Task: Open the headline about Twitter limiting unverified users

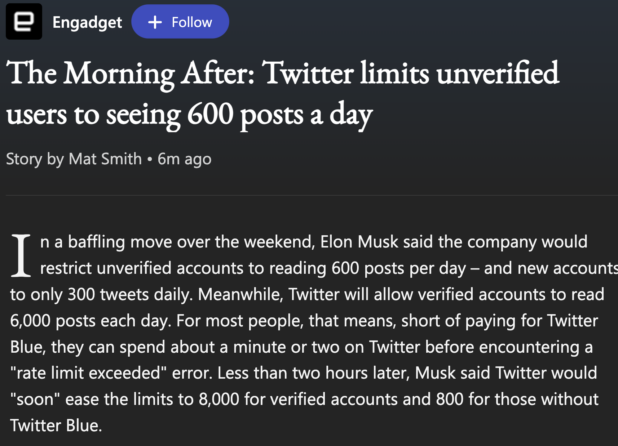Action: pos(283,94)
